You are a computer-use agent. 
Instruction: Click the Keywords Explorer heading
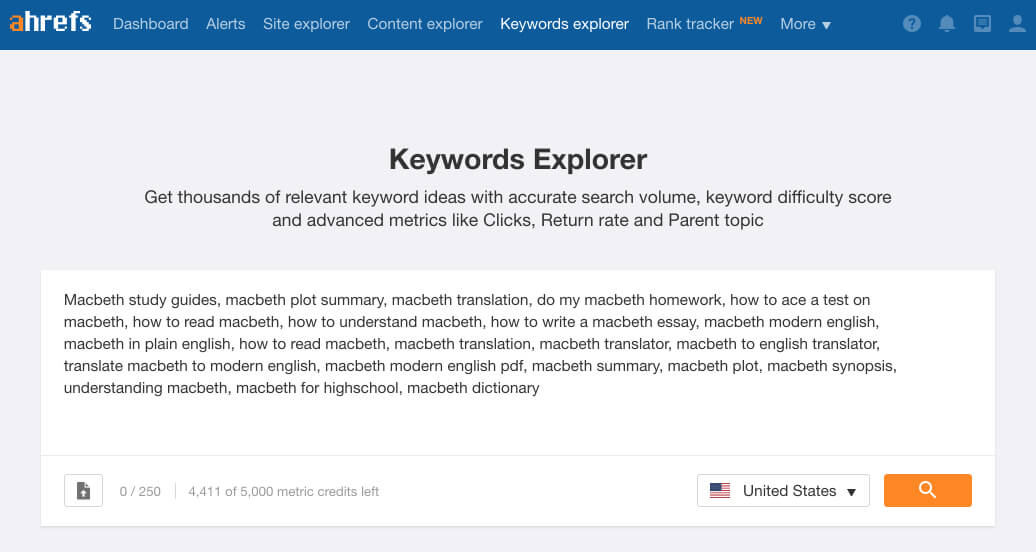point(518,159)
